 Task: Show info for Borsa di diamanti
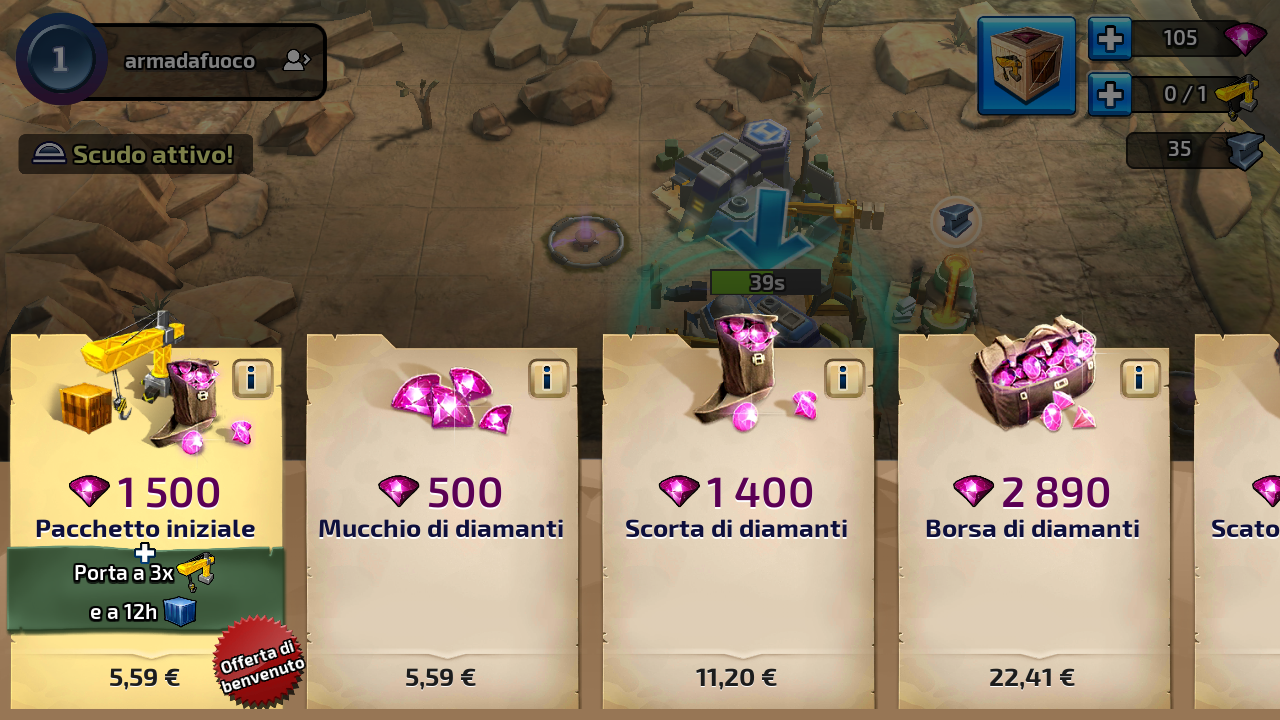(1140, 378)
